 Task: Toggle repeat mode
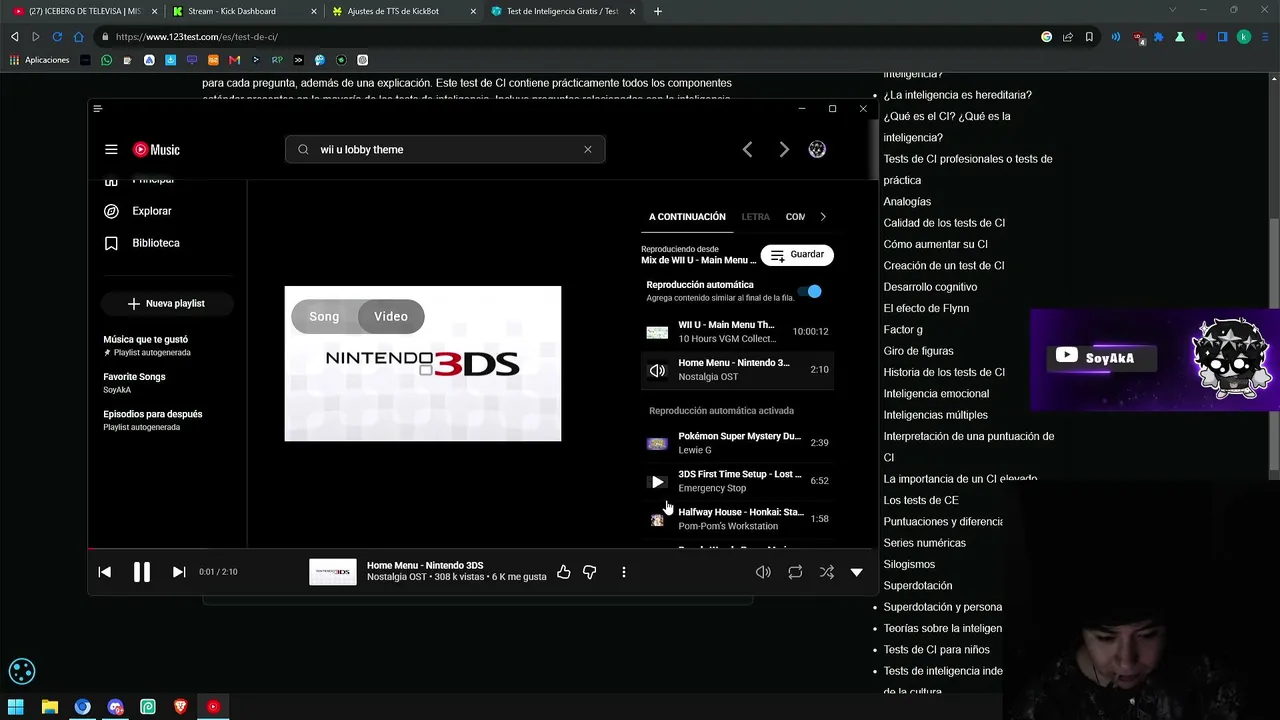(795, 572)
